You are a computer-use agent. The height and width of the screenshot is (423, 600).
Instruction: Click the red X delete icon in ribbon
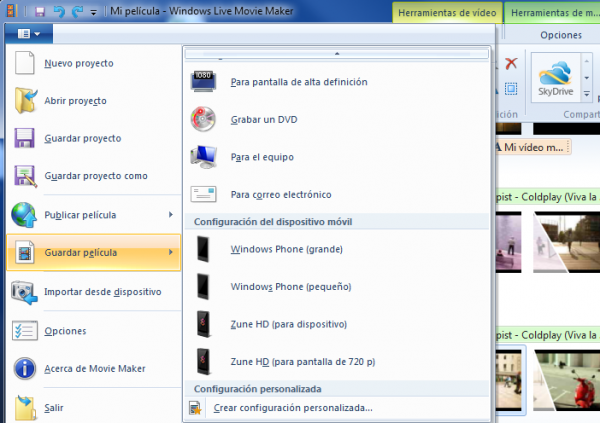point(511,64)
